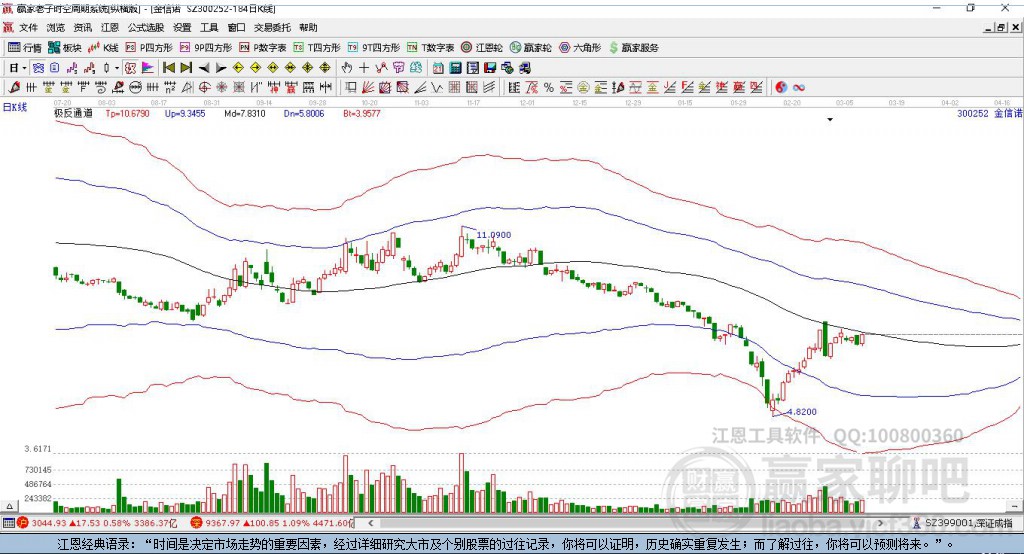
Task: Click the 日K线 chart label
Action: 15,107
